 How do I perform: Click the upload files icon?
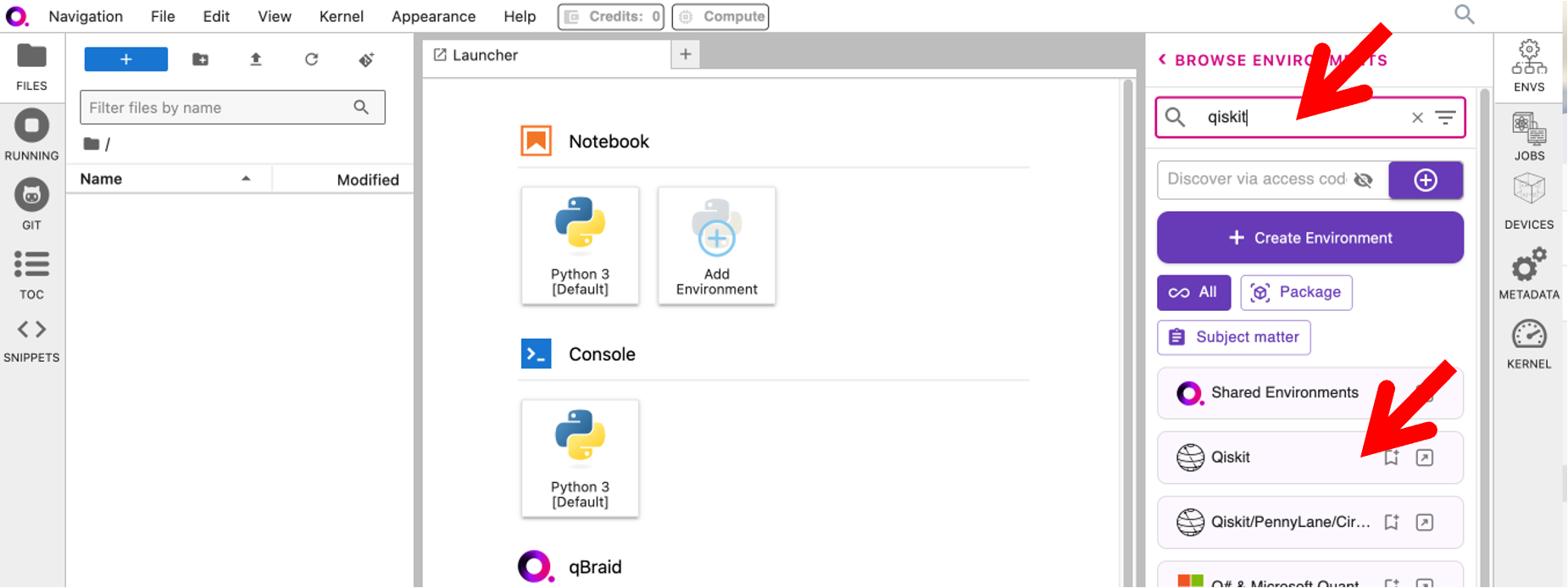[256, 59]
